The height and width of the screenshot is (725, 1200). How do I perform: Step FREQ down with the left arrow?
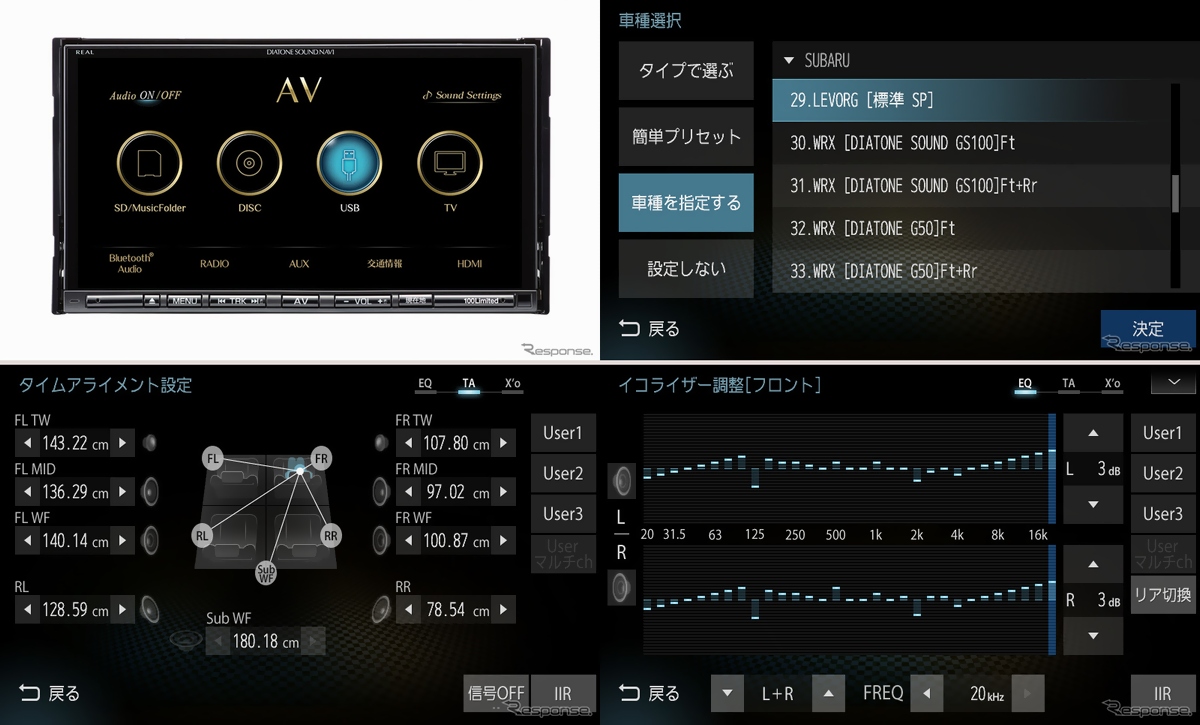click(927, 693)
